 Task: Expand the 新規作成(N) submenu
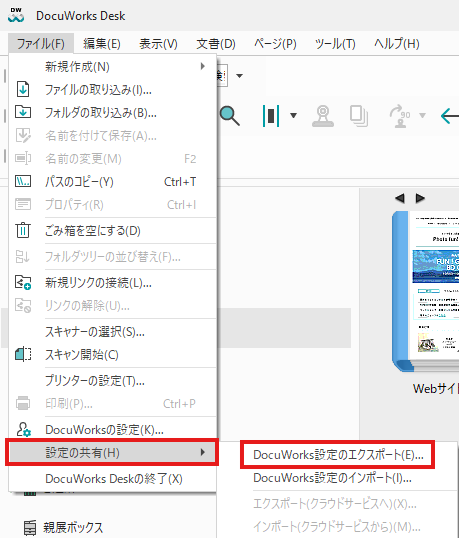pyautogui.click(x=113, y=67)
